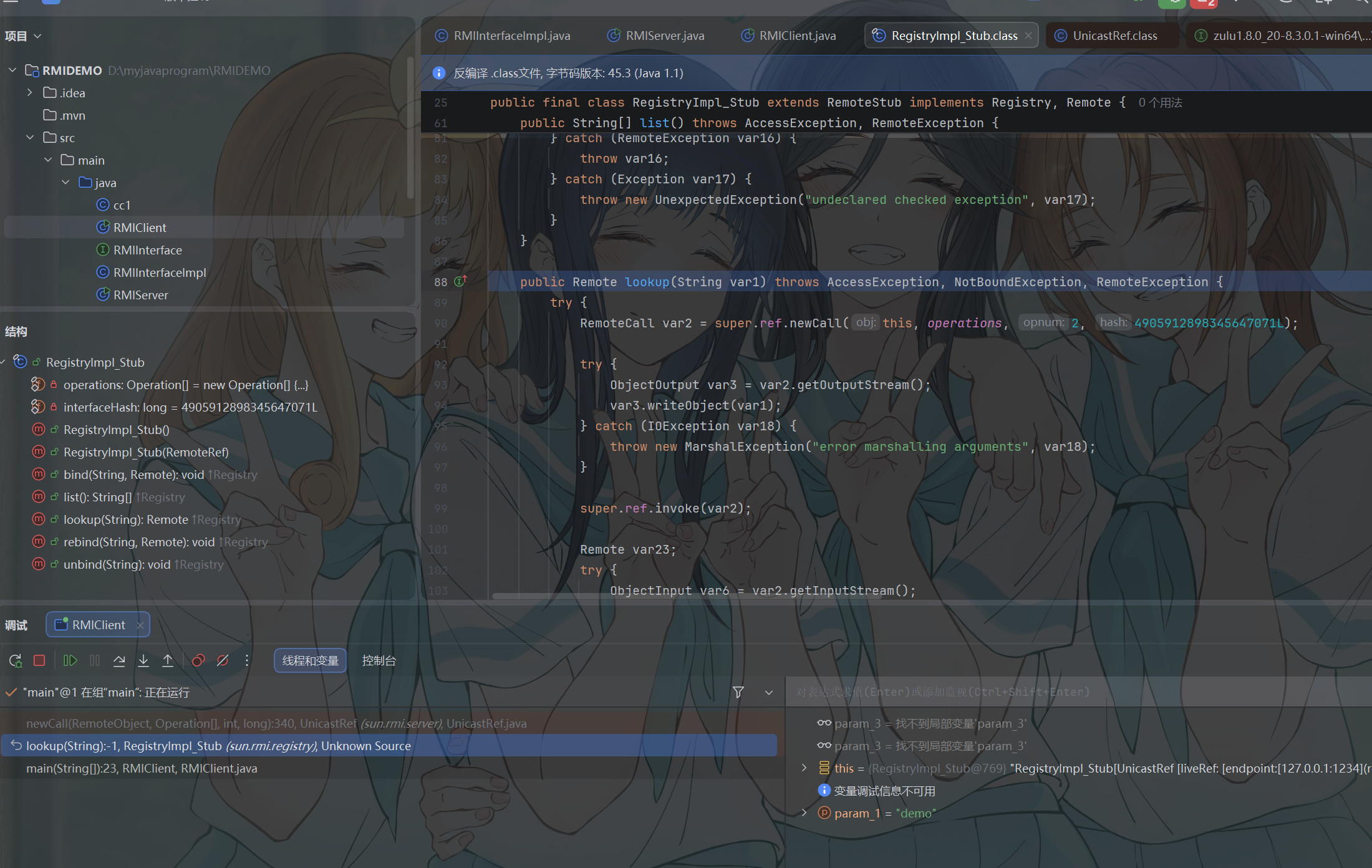The image size is (1372, 868).
Task: Open the View Breakpoints dialog
Action: 198,660
